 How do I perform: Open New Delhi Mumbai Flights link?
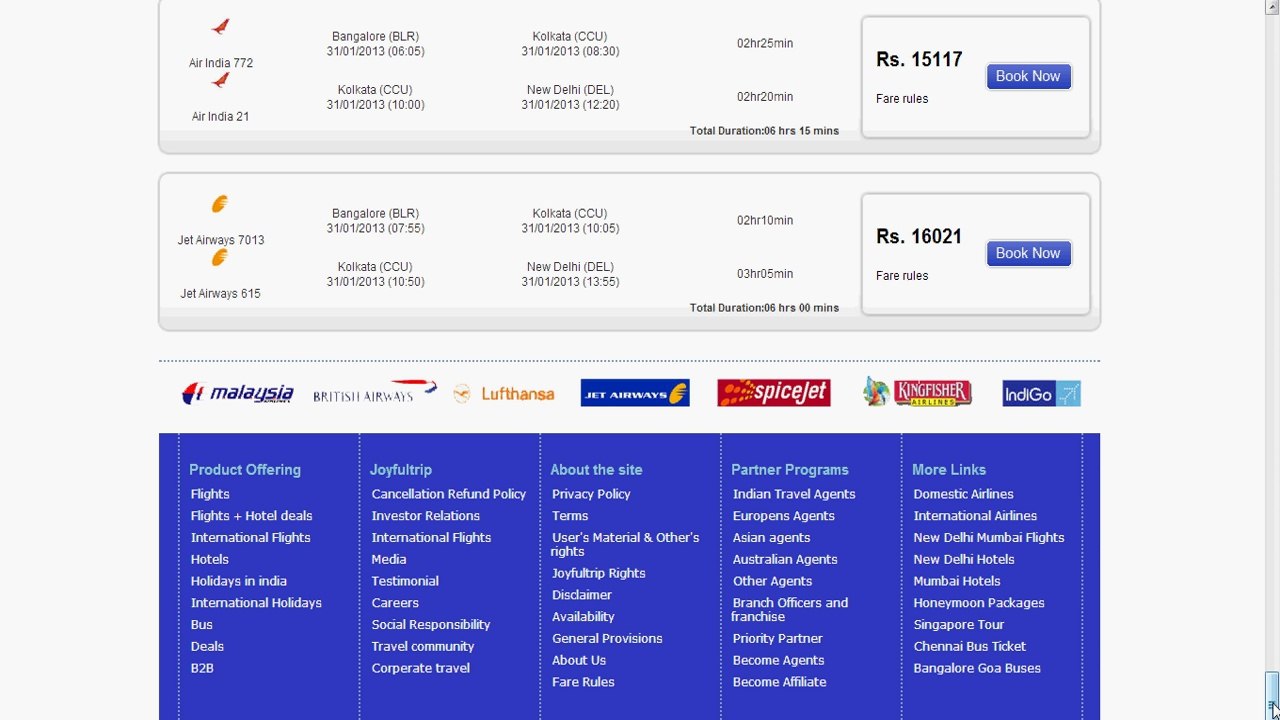click(989, 538)
